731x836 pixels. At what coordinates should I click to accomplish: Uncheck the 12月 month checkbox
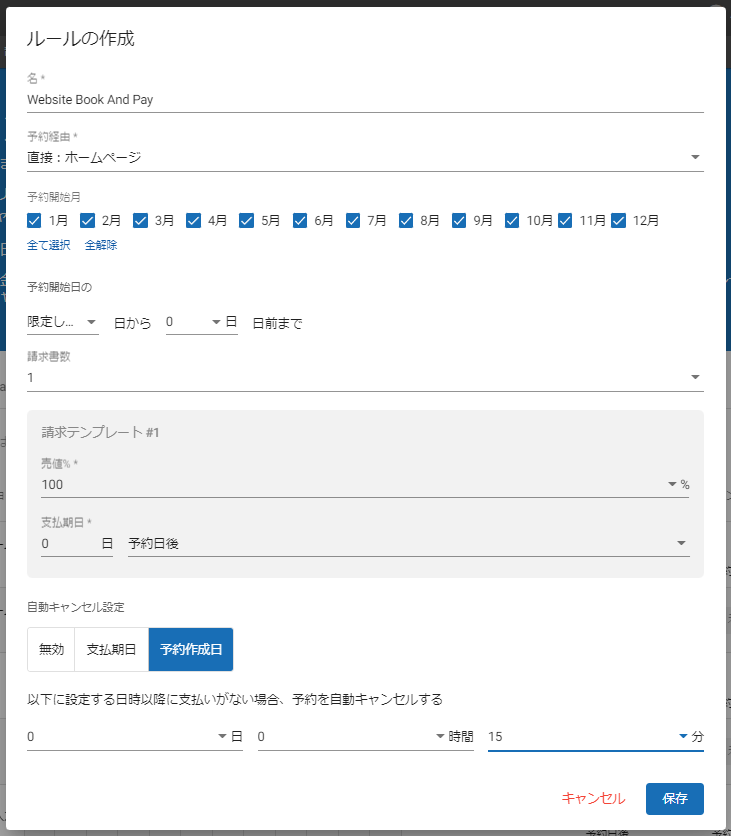click(619, 220)
